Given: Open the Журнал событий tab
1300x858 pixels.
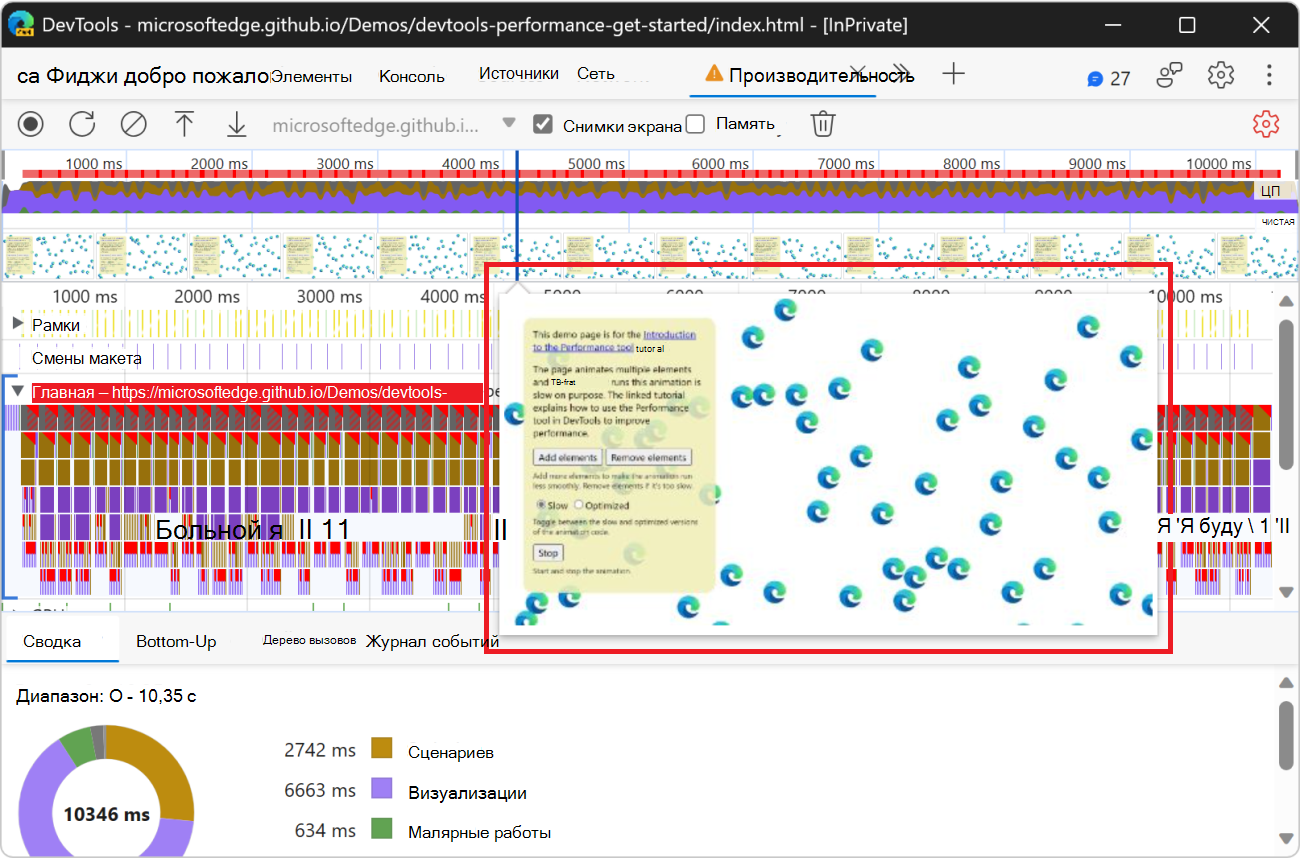Looking at the screenshot, I should coord(432,641).
